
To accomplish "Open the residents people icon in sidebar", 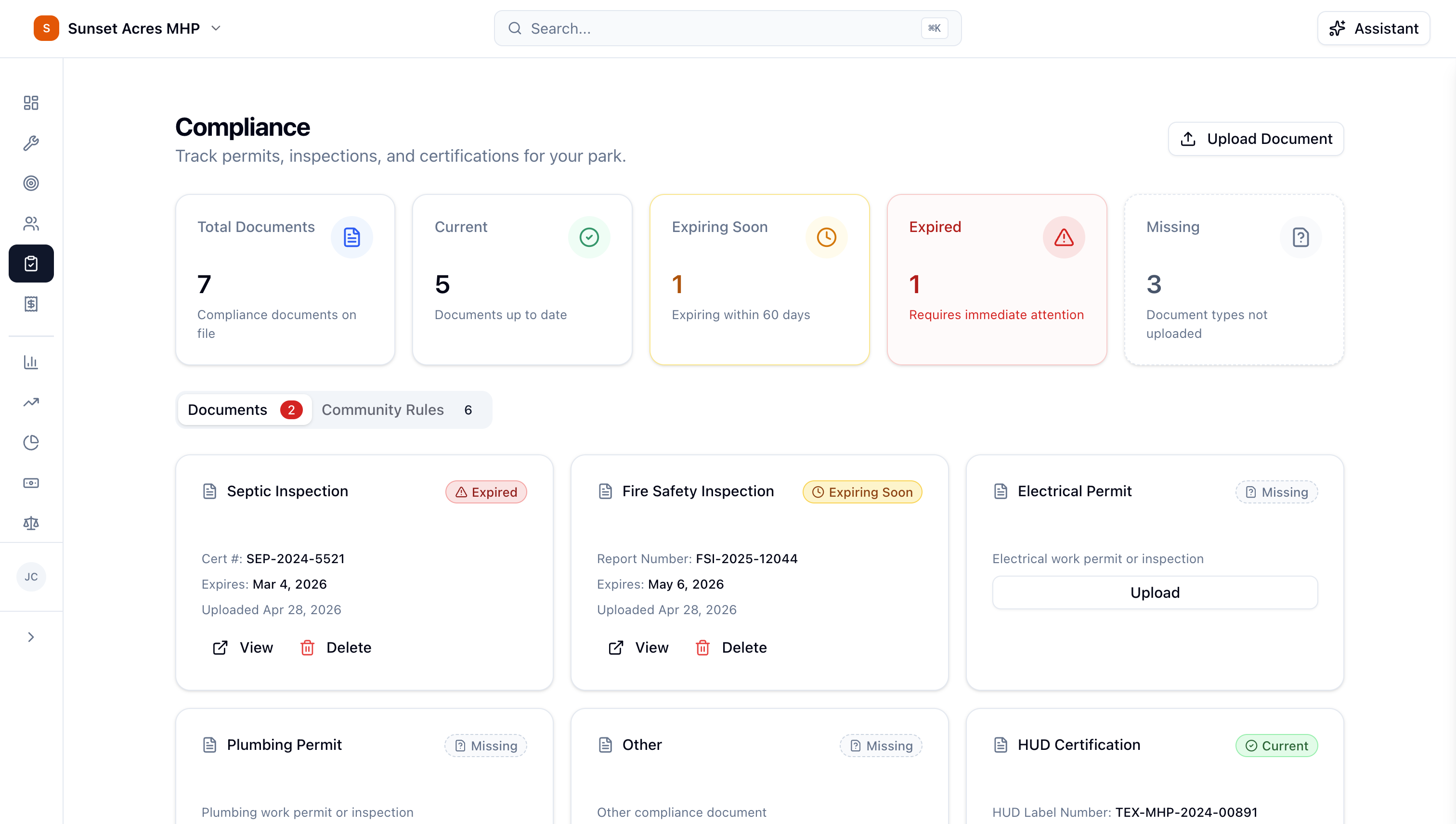I will (x=31, y=223).
